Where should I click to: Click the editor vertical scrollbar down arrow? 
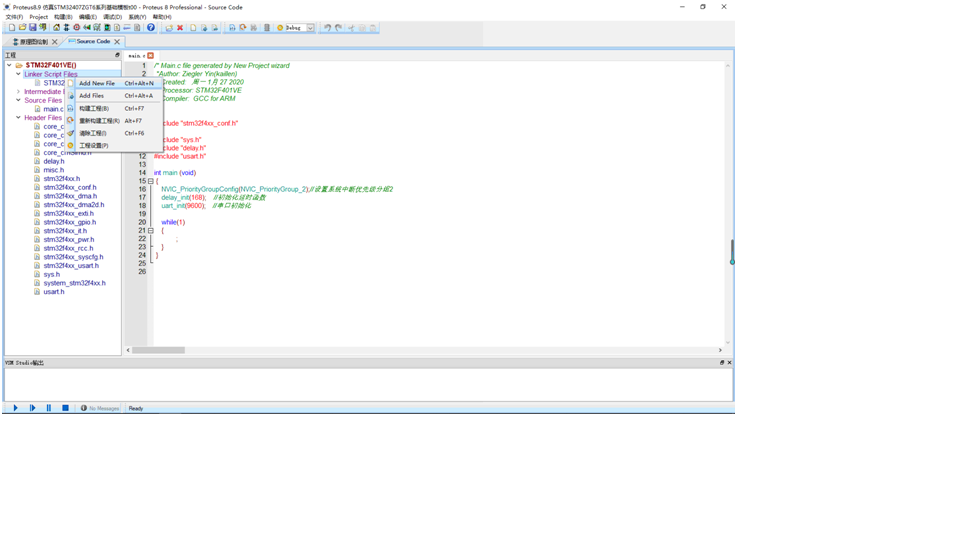pos(728,342)
